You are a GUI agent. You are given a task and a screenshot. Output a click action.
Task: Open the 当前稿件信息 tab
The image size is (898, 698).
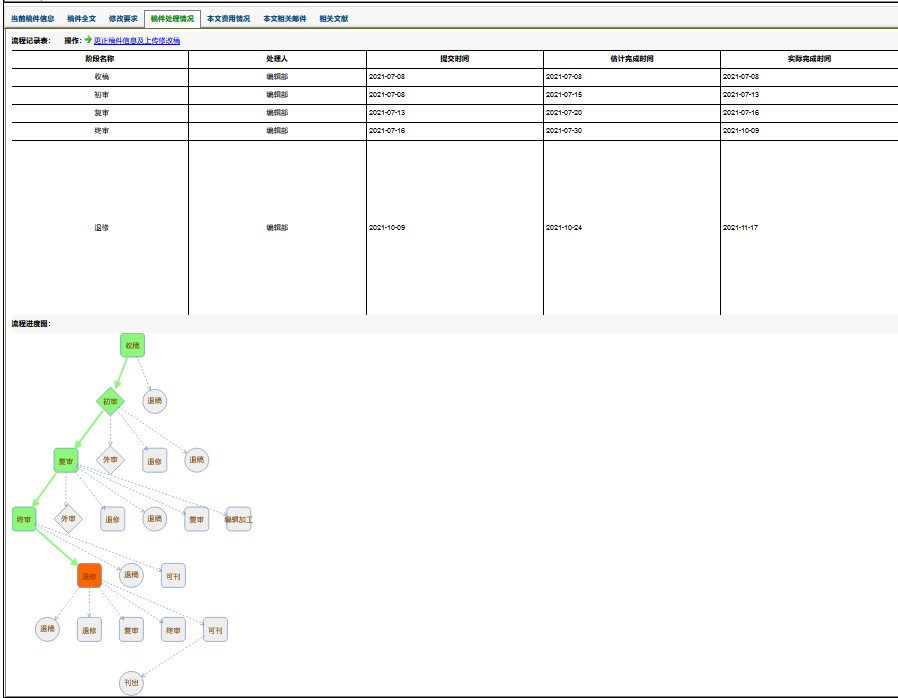tap(32, 18)
